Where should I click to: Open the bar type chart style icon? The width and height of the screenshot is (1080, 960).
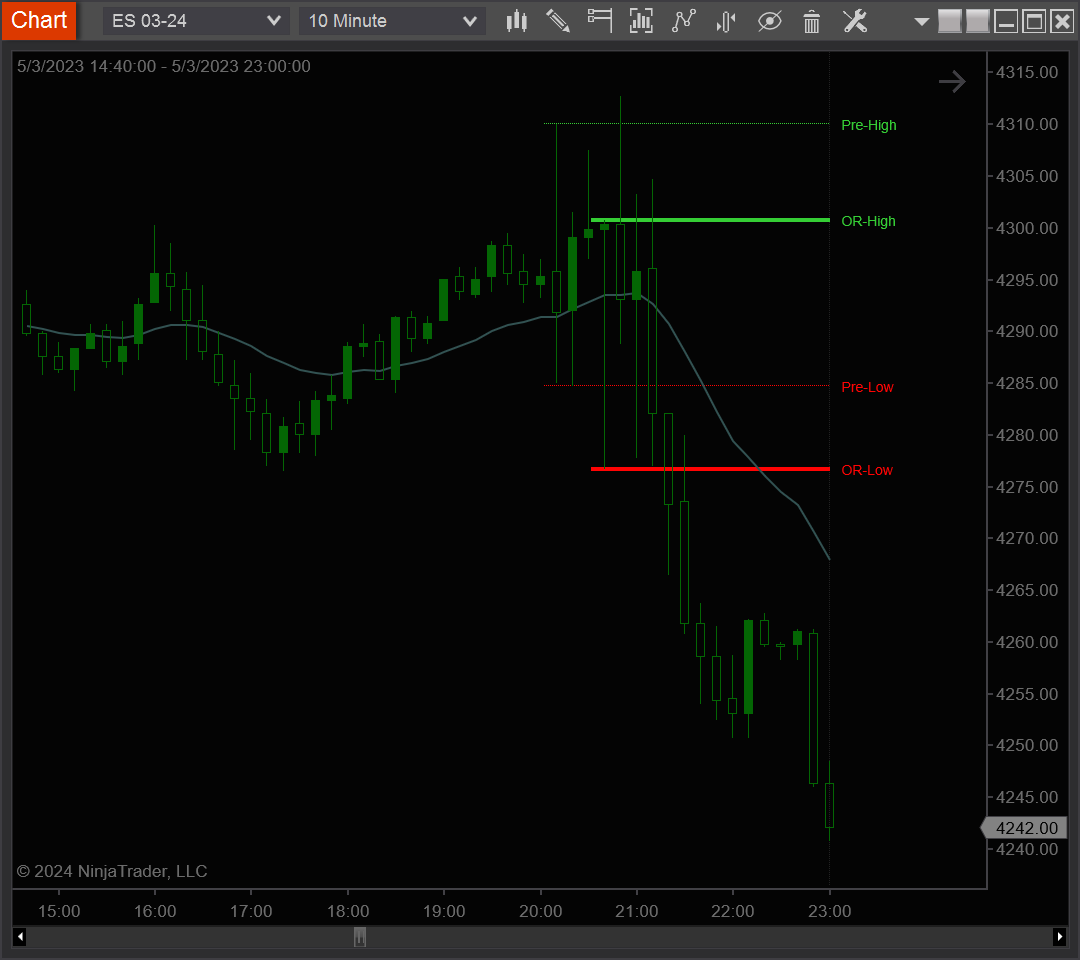point(517,21)
